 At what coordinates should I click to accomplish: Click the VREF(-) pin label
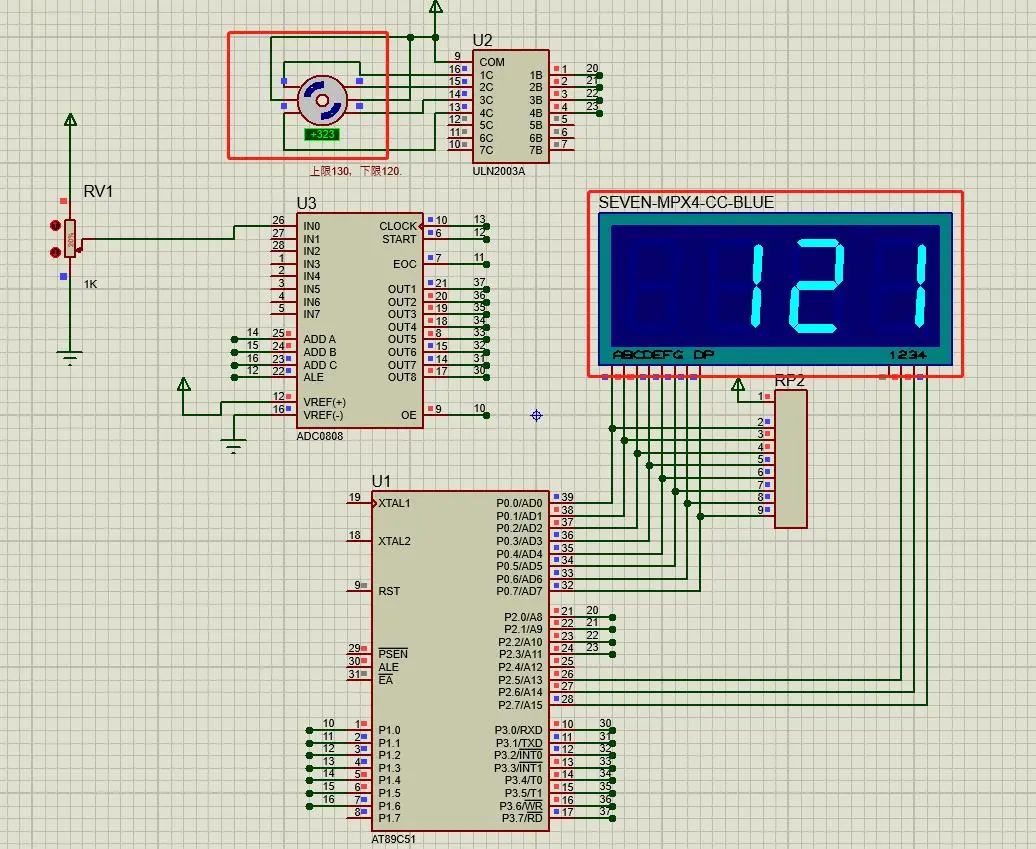323,415
